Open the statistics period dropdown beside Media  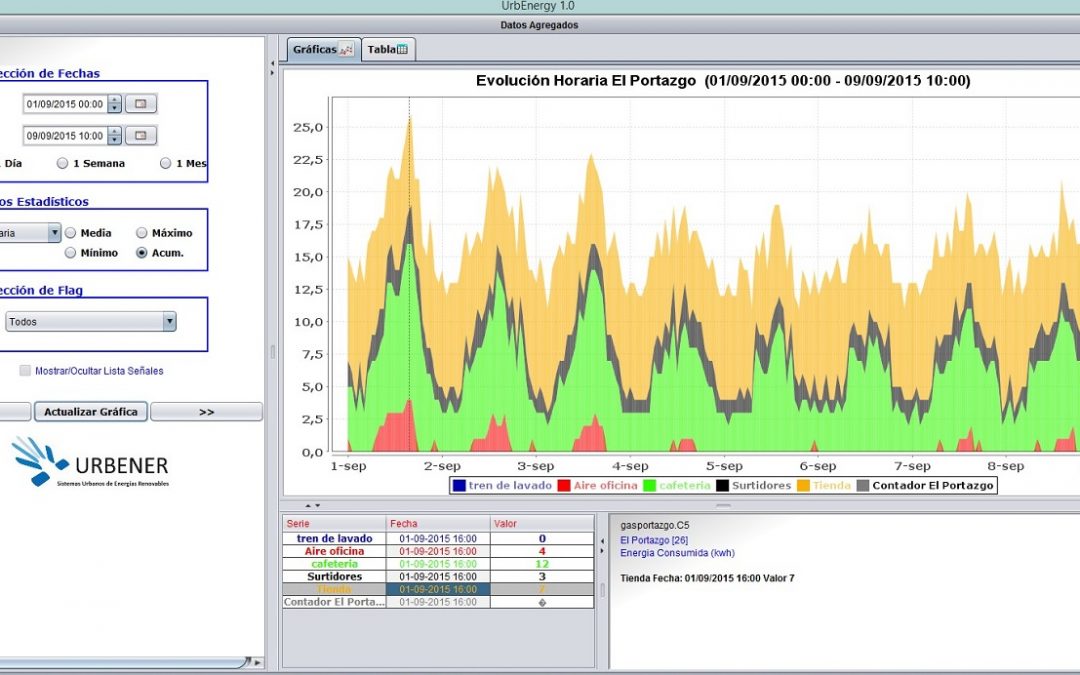point(53,233)
